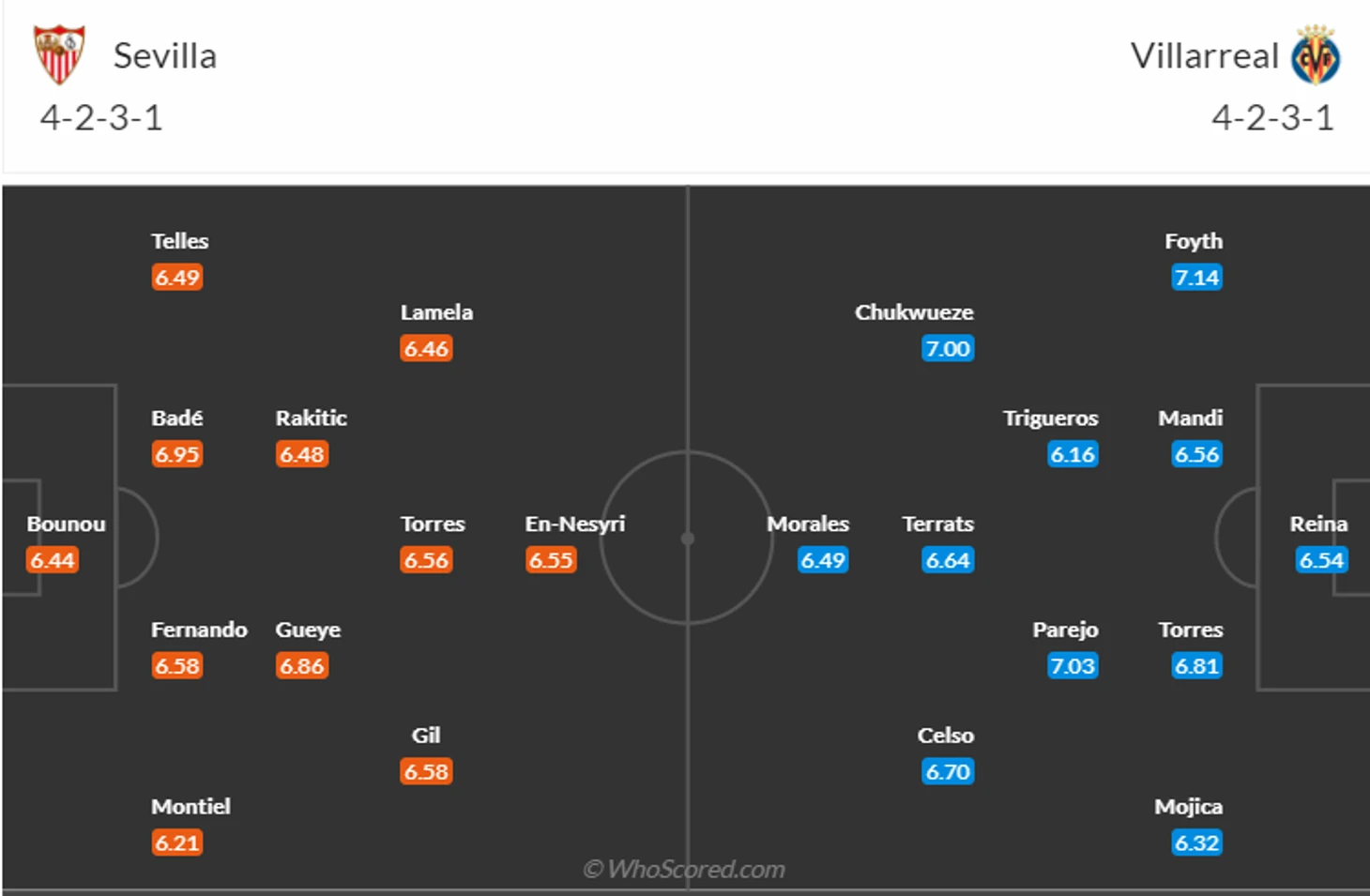Click Bounou's 6.44 goalkeeper rating badge
This screenshot has height=896, width=1370.
[x=53, y=561]
